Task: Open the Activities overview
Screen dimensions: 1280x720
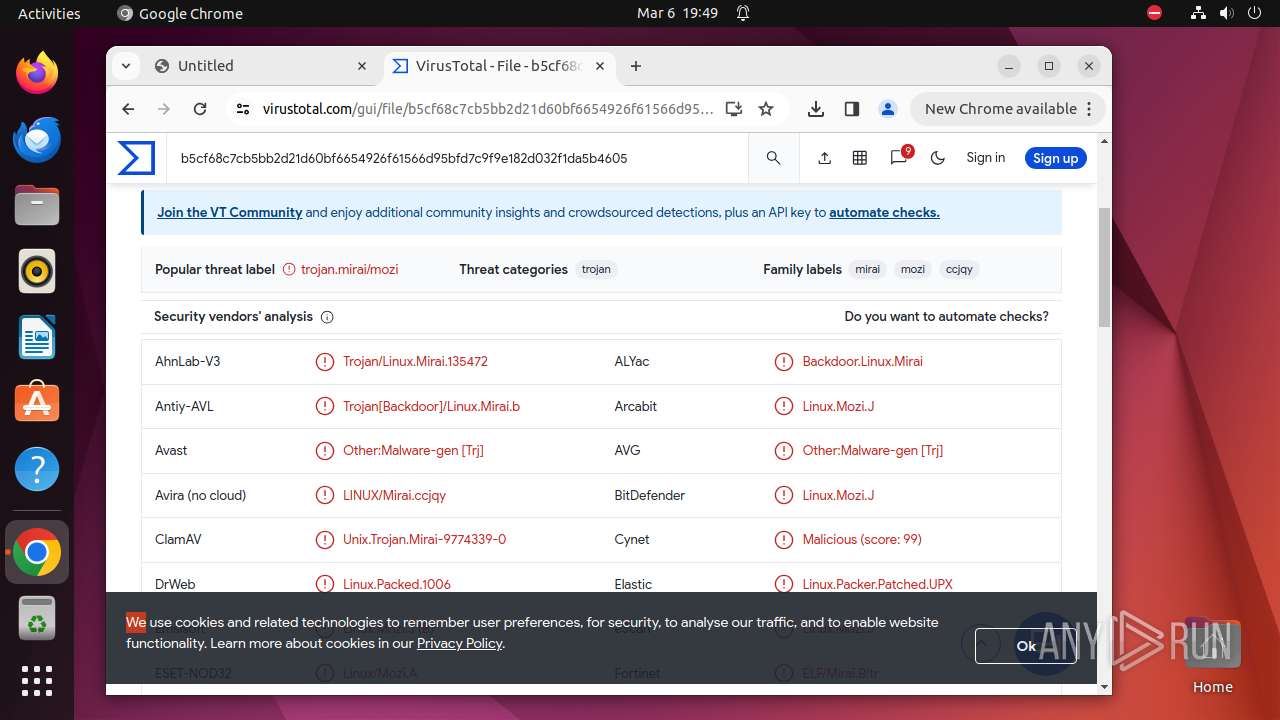Action: tap(49, 13)
